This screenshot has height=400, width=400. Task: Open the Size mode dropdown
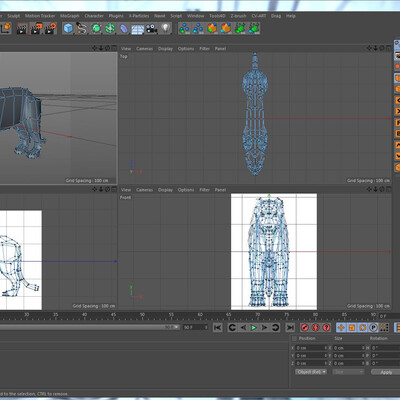coord(348,372)
